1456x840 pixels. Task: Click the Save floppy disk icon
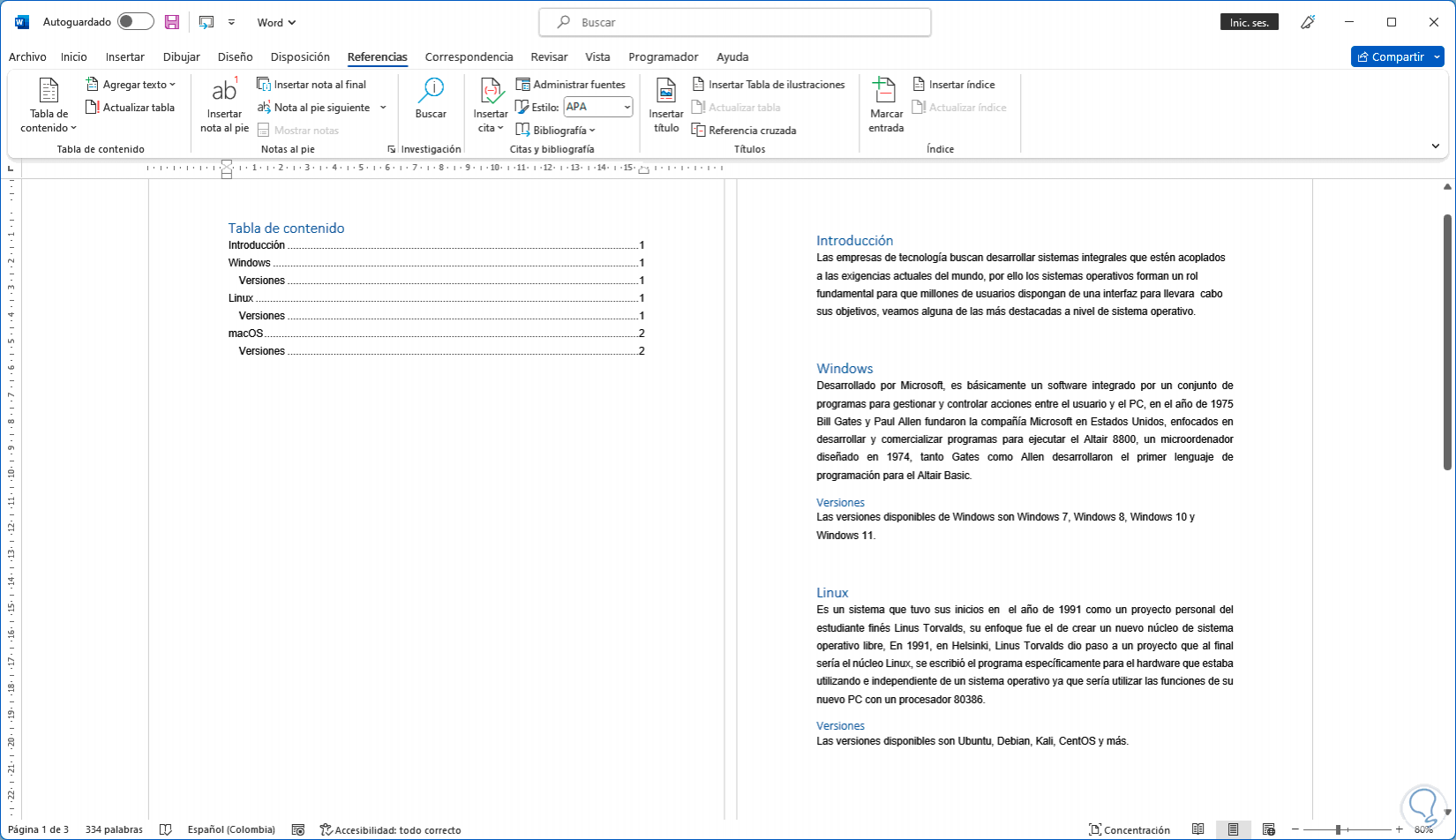click(x=172, y=22)
